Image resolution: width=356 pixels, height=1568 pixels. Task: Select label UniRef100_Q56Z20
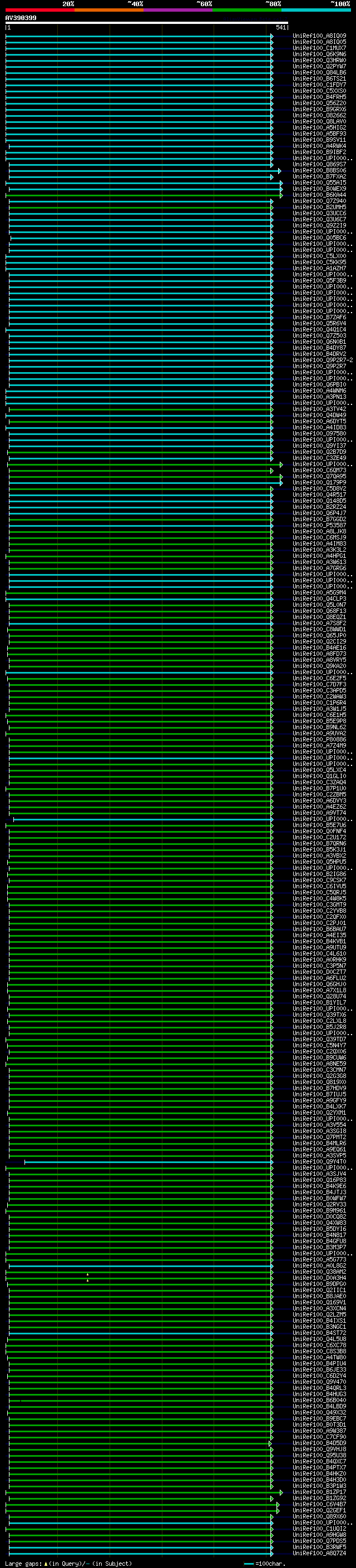pos(319,103)
